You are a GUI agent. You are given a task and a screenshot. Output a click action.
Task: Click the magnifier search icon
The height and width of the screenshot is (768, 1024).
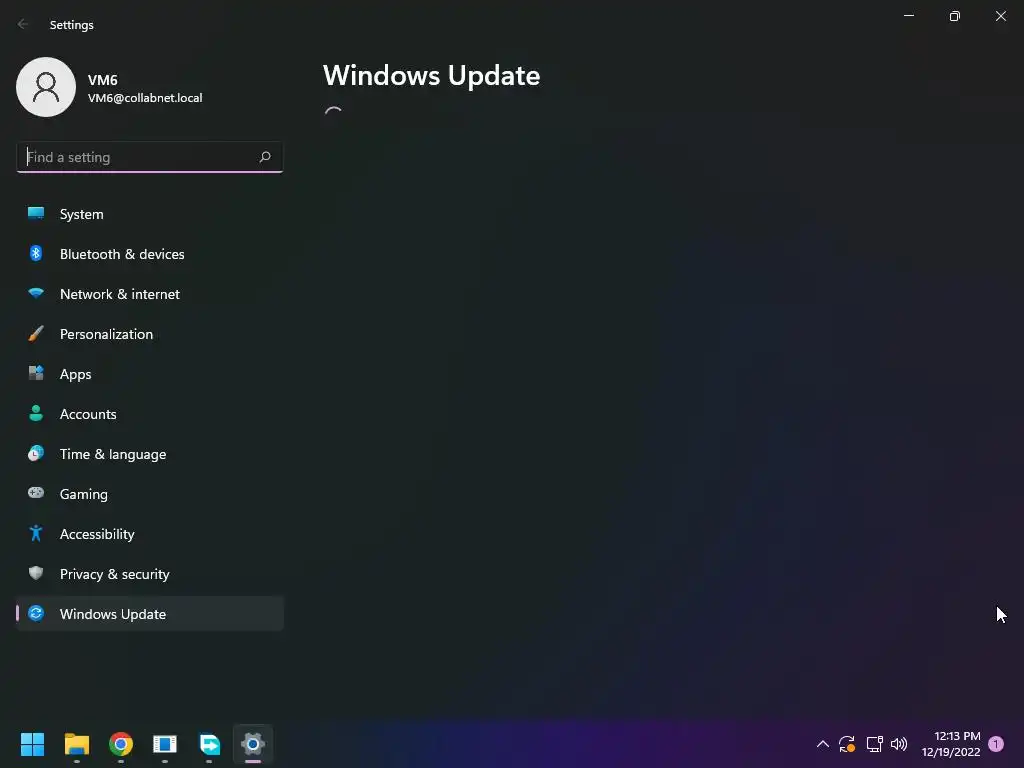tap(265, 157)
